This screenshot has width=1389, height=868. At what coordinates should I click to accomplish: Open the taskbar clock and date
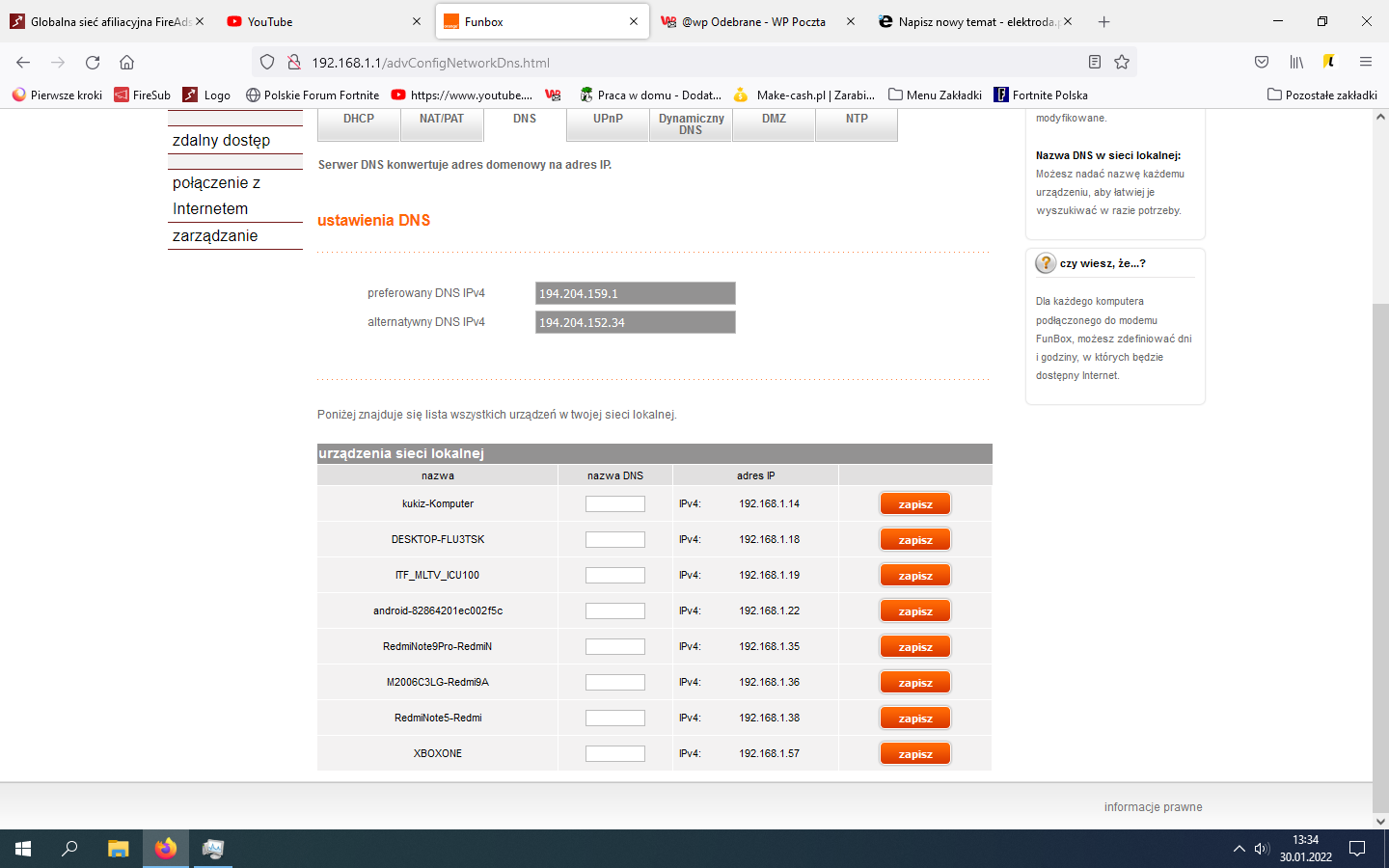(1306, 849)
